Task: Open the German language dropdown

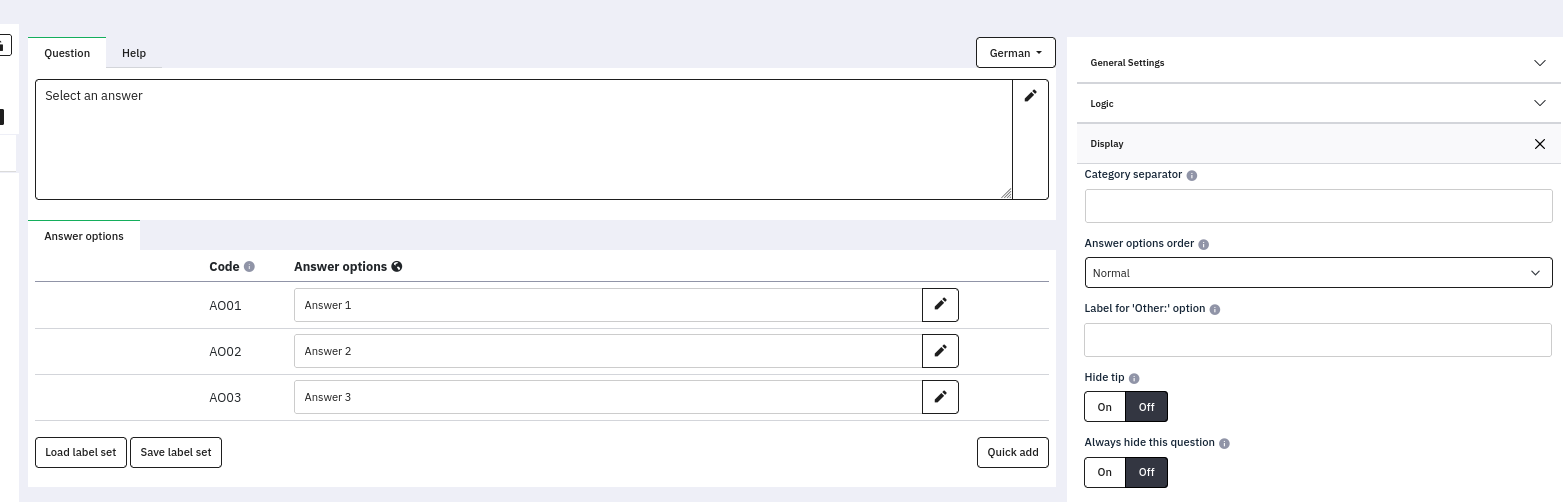Action: 1015,53
